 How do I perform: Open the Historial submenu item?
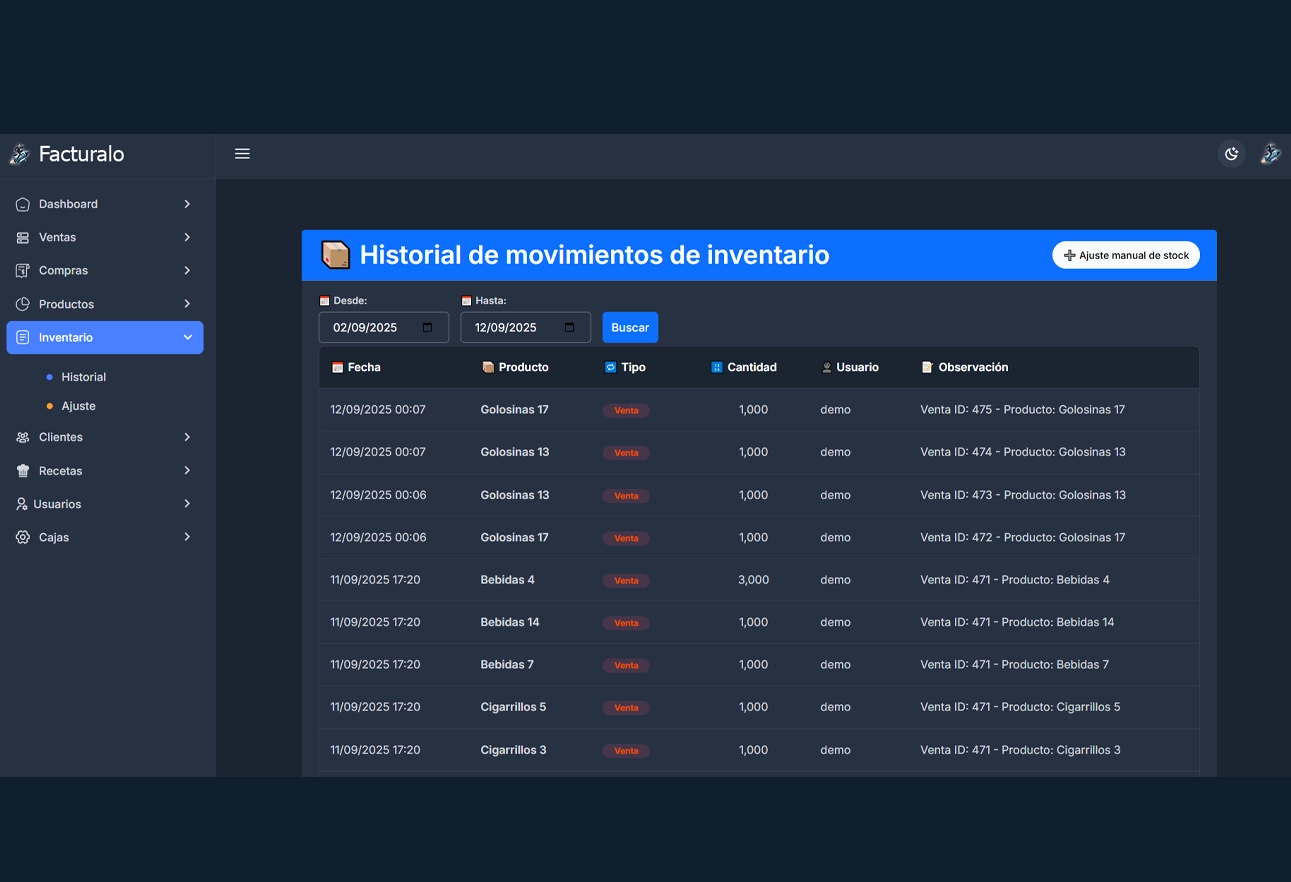point(83,377)
